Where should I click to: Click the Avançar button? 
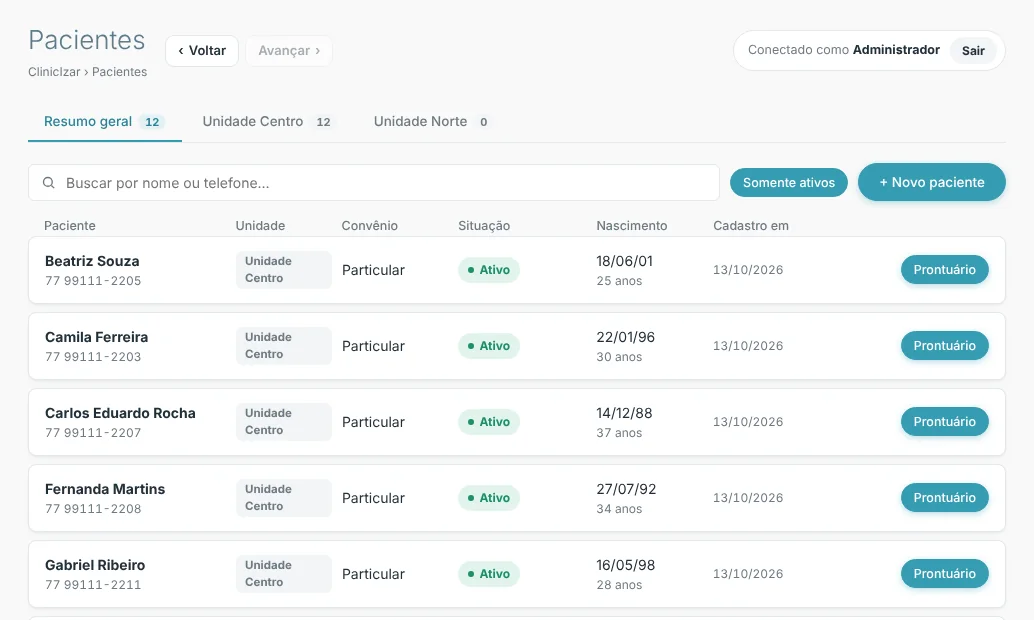(289, 51)
